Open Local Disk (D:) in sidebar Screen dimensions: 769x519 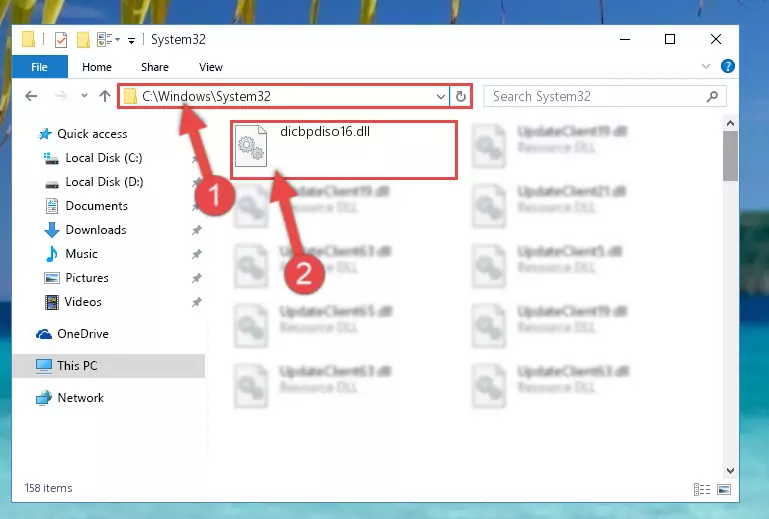pos(104,182)
